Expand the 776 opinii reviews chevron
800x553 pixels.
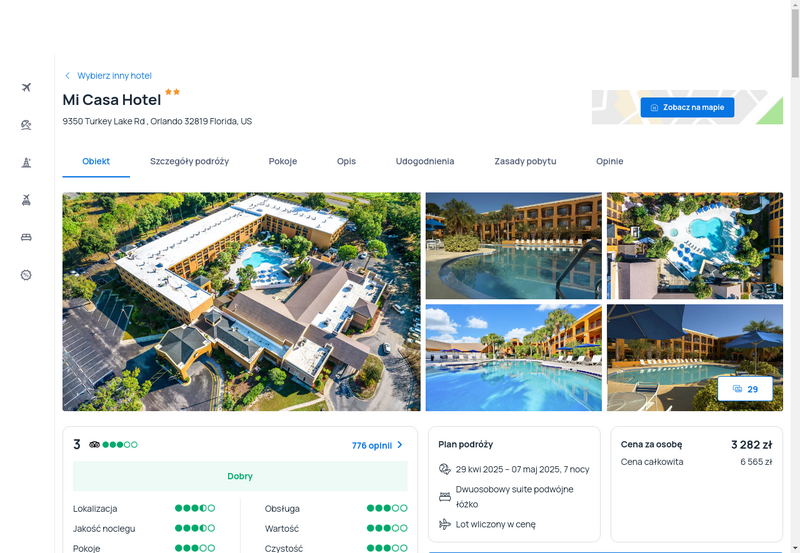point(400,445)
